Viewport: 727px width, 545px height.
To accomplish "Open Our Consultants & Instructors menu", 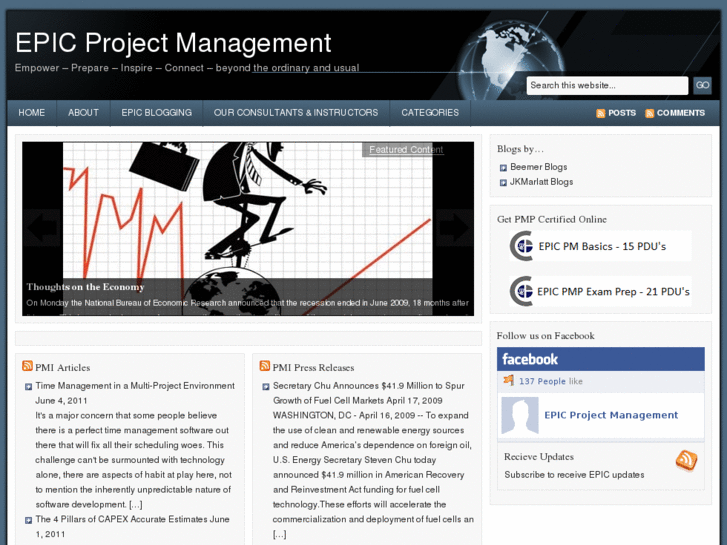I will coord(296,113).
